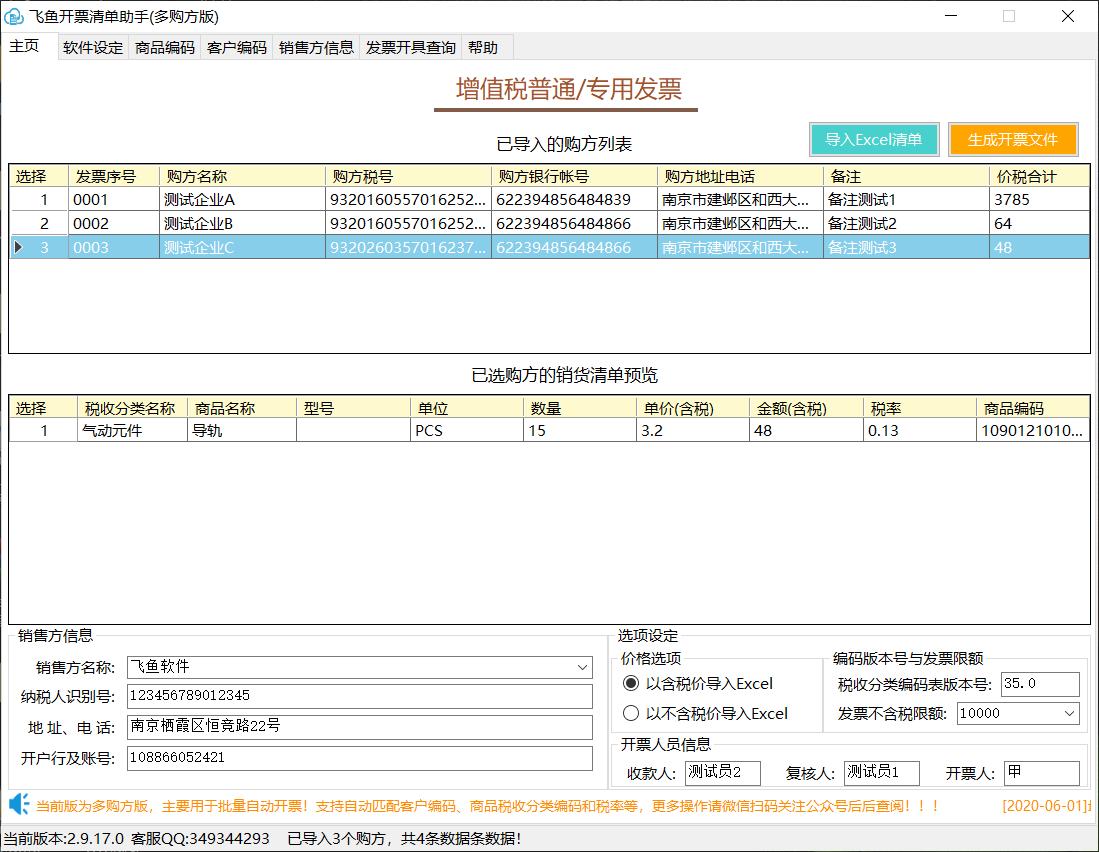
Task: Click the 生成开票文件 button
Action: click(x=1012, y=140)
